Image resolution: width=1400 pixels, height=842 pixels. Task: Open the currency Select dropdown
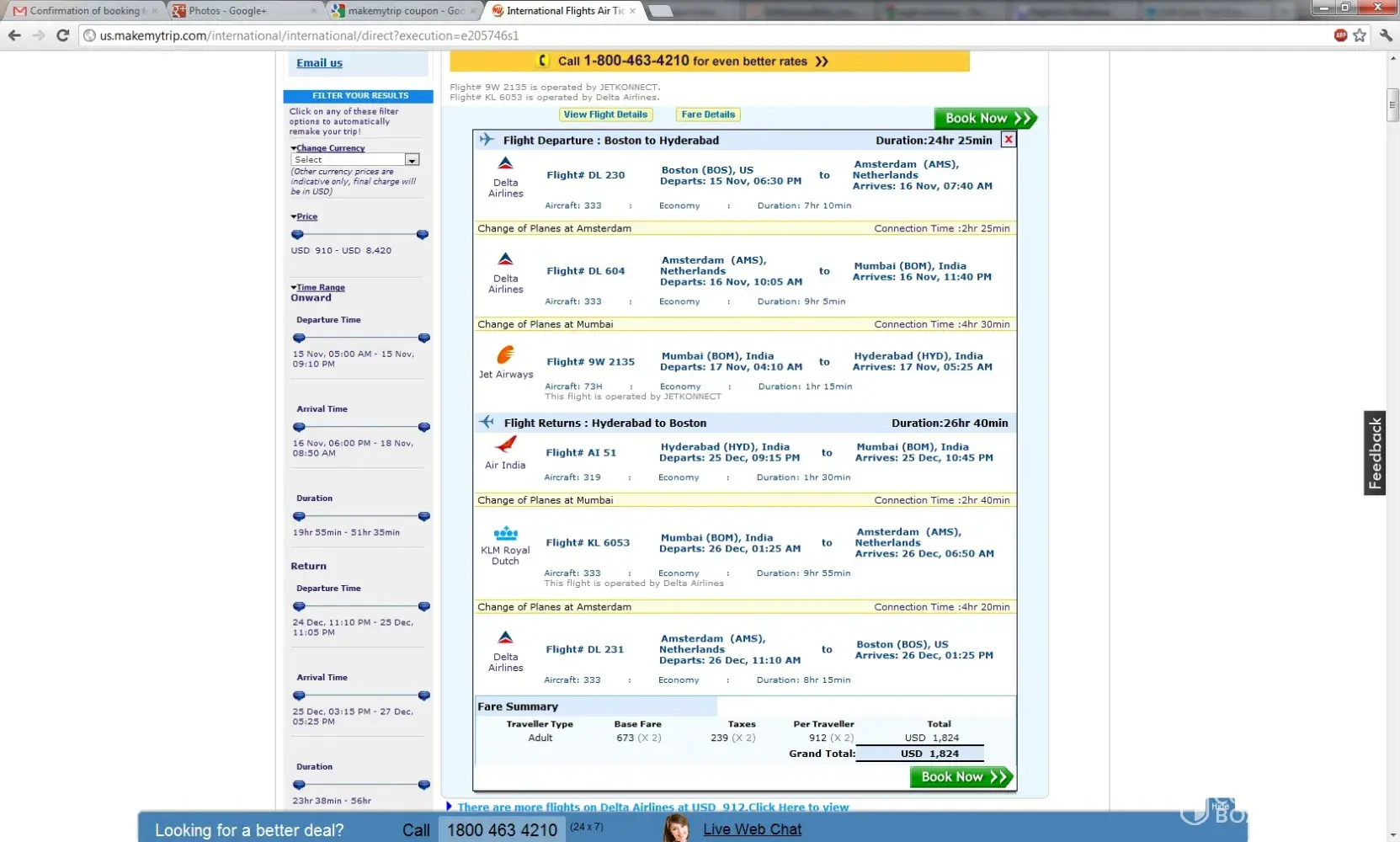[x=354, y=159]
